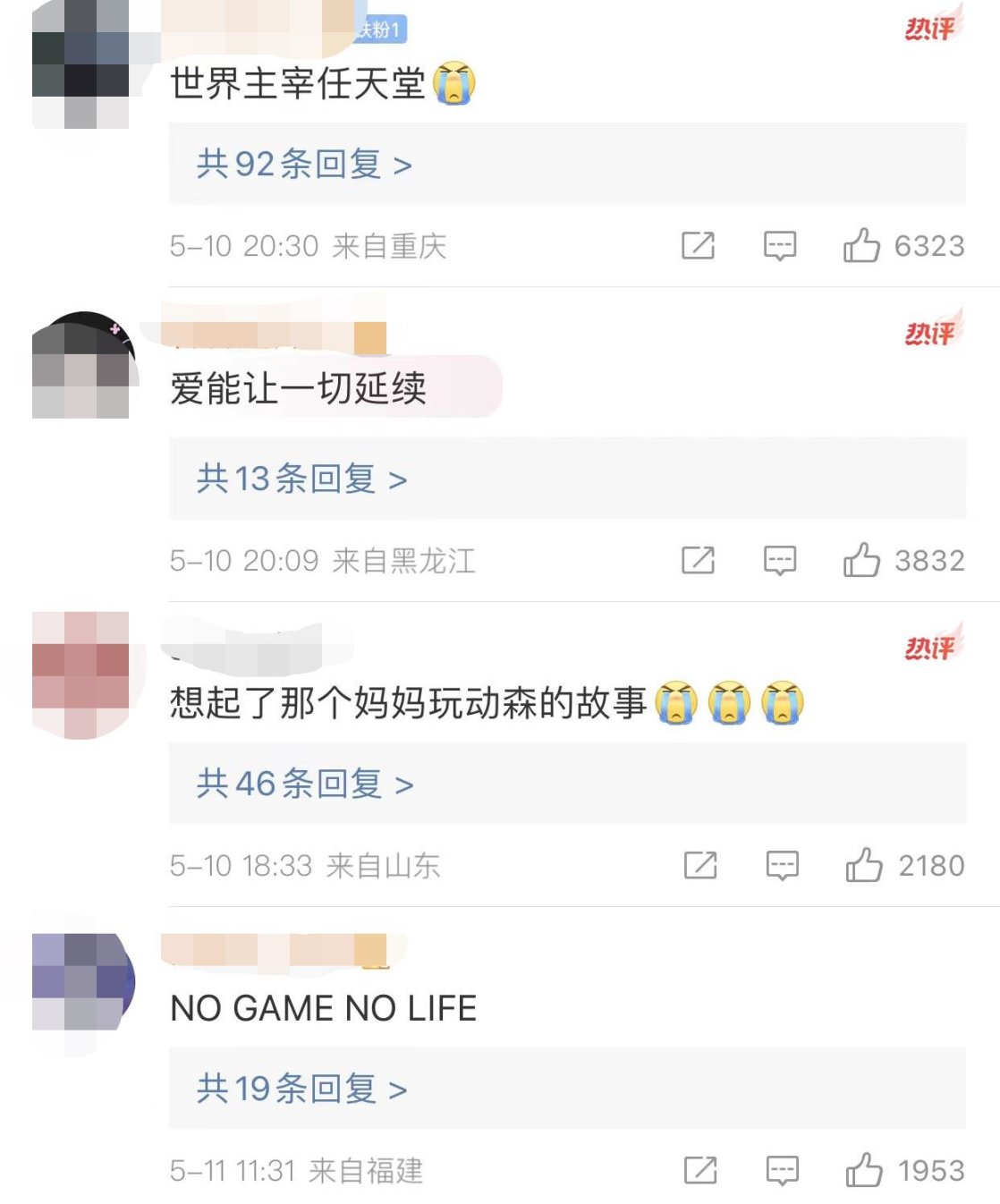Like the 动森 story comment
The width and height of the screenshot is (1000, 1204).
pyautogui.click(x=864, y=865)
